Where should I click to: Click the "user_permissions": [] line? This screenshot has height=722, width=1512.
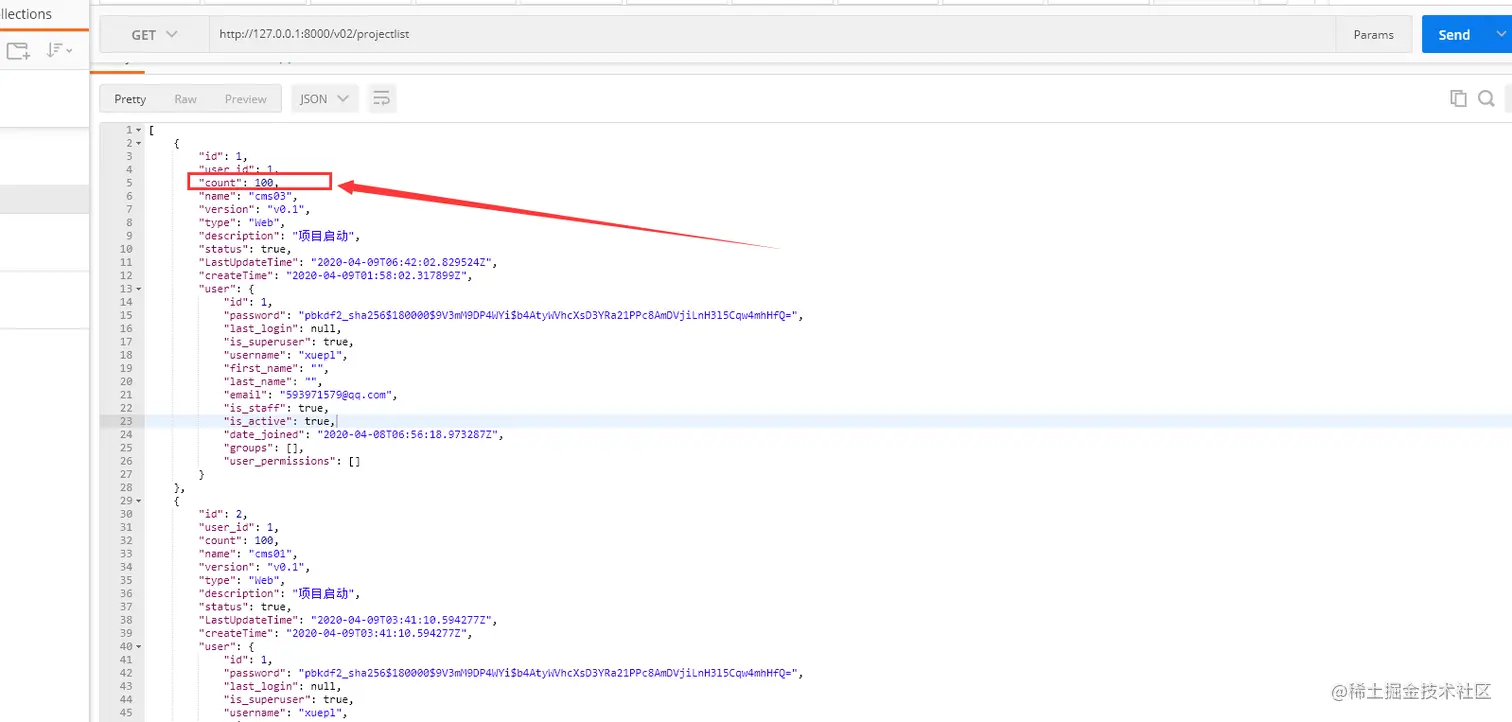point(292,461)
